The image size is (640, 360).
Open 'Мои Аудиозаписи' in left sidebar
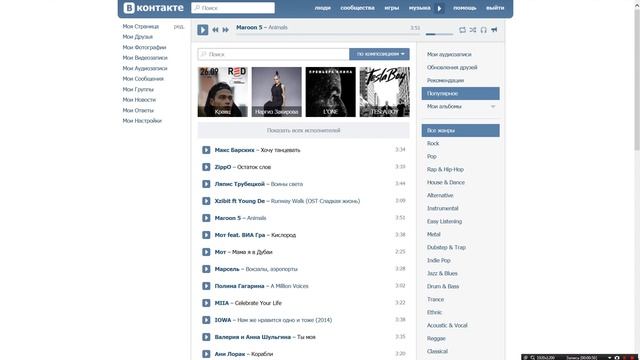145,68
